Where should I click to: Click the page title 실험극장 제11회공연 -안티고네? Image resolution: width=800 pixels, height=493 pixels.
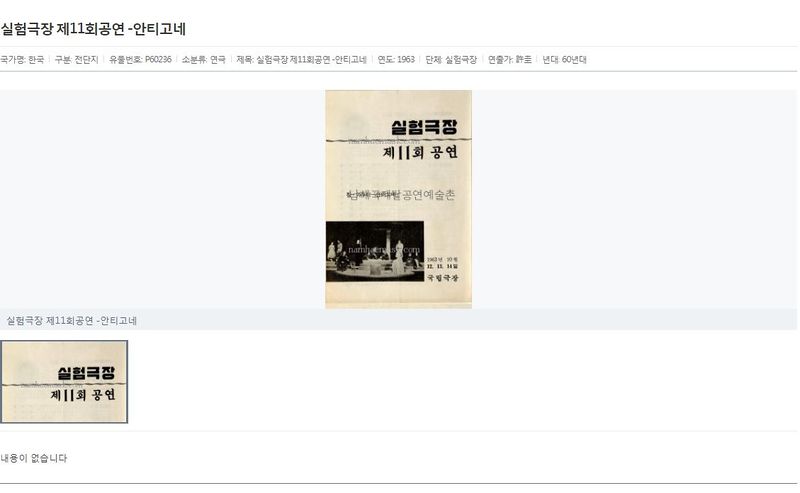pyautogui.click(x=93, y=29)
